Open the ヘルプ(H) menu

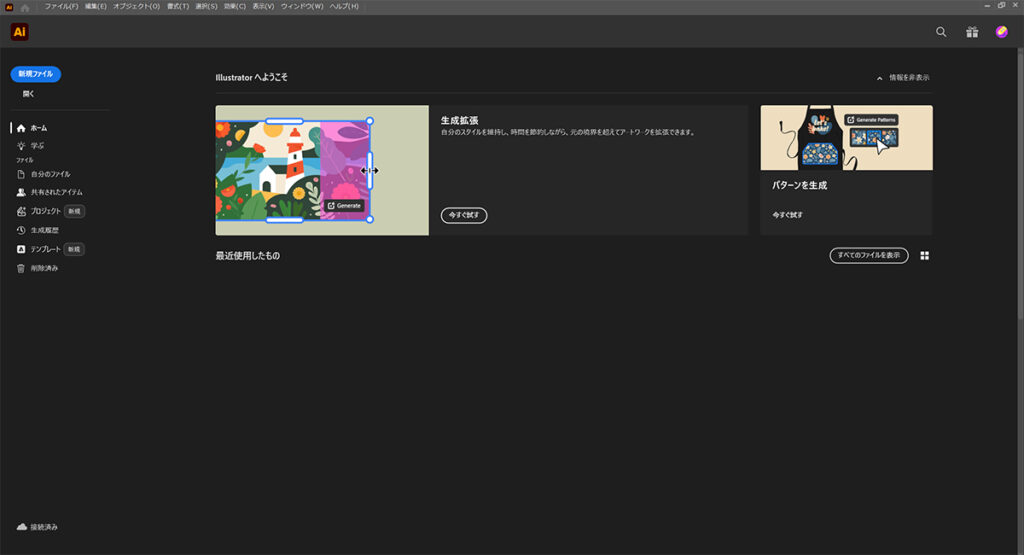pos(344,6)
